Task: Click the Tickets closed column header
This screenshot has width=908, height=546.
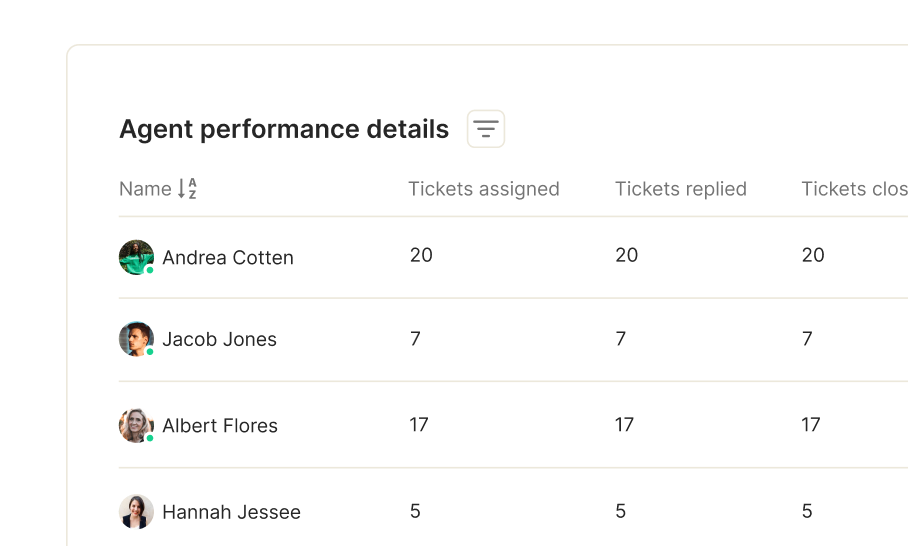Action: [854, 189]
